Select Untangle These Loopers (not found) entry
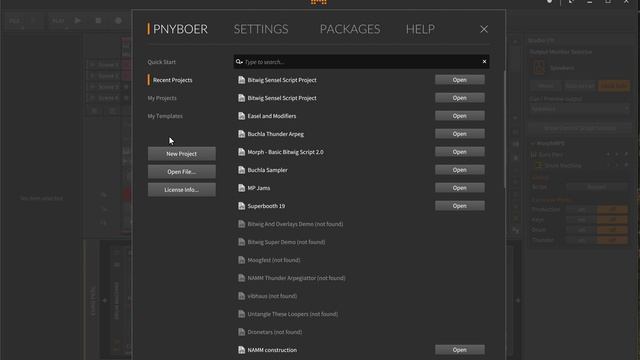640x360 pixels. point(292,313)
